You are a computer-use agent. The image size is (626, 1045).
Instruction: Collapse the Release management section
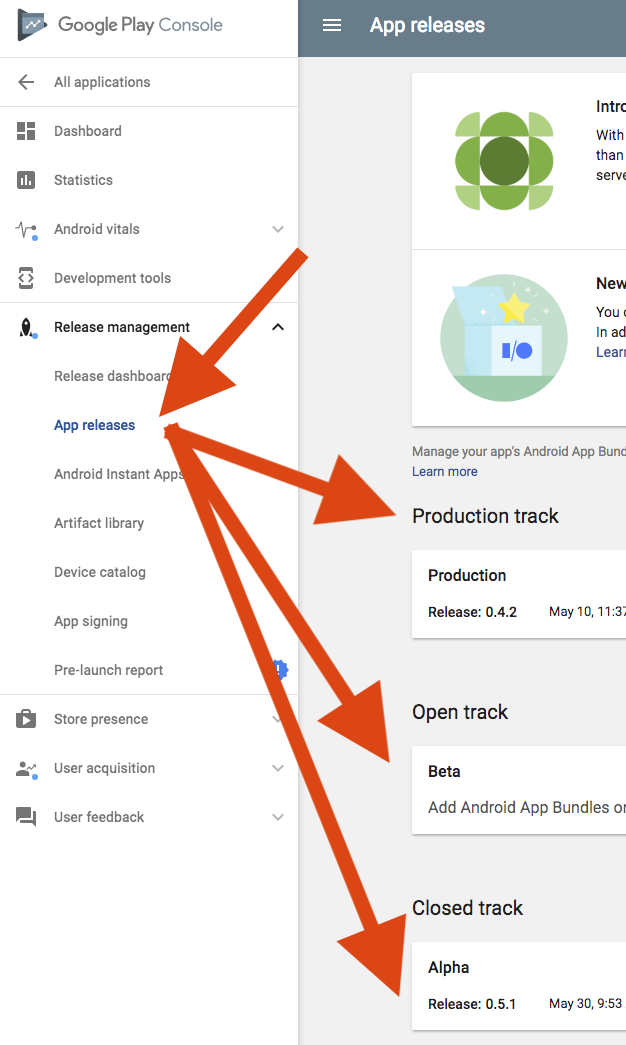(x=278, y=327)
